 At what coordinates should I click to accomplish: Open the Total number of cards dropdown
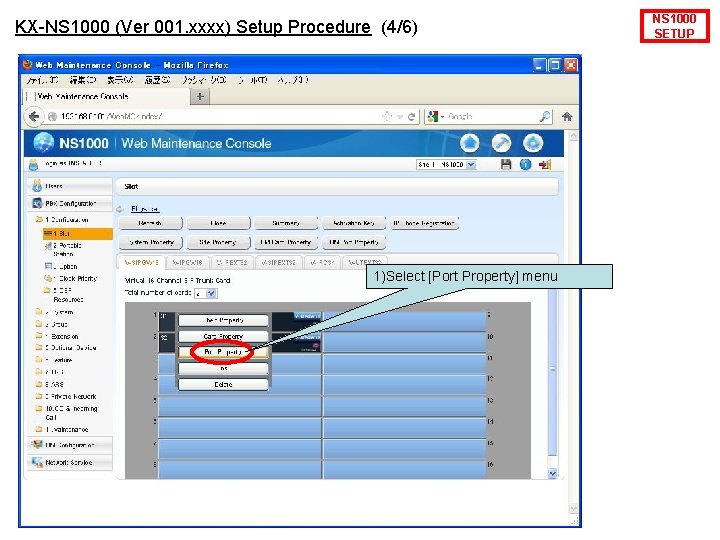[x=206, y=293]
